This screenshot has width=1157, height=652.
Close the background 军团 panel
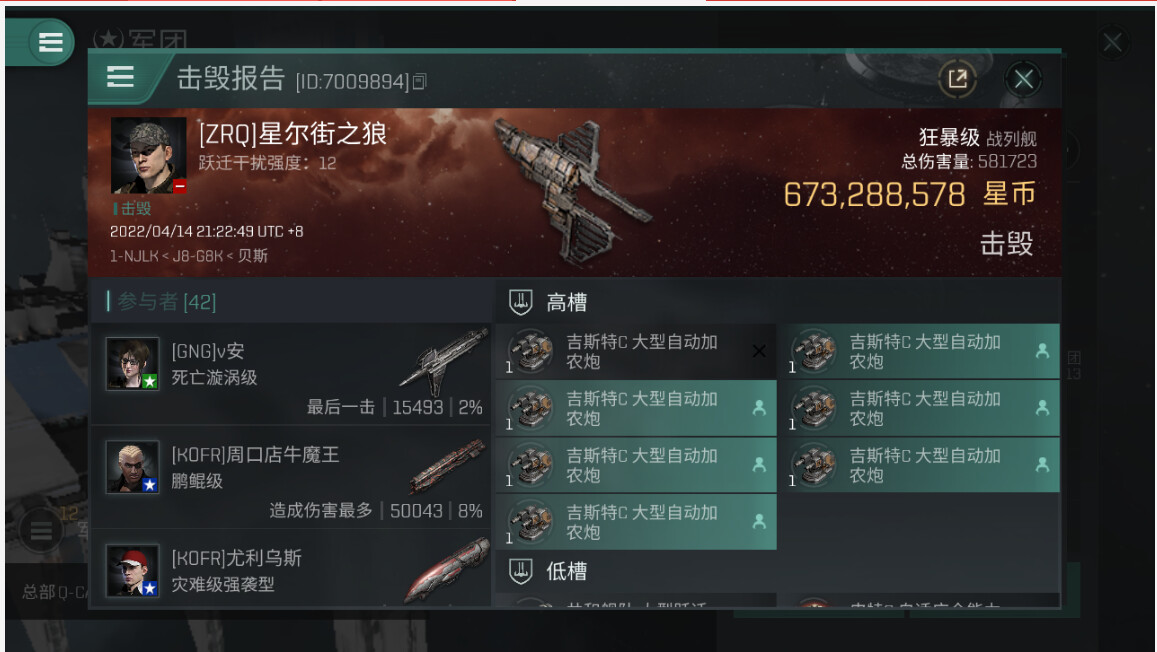click(x=1113, y=43)
